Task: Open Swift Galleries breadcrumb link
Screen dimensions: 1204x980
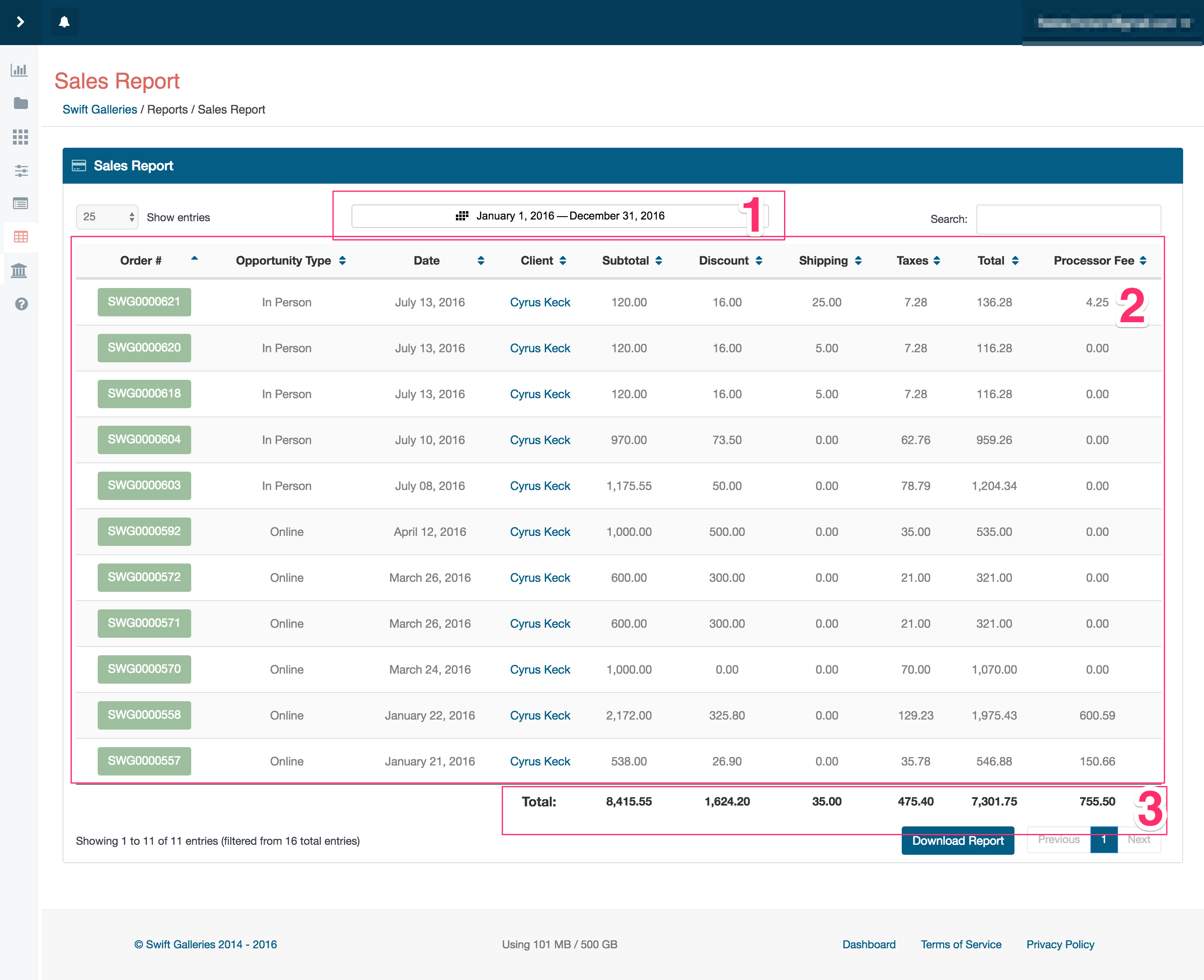Action: click(100, 109)
